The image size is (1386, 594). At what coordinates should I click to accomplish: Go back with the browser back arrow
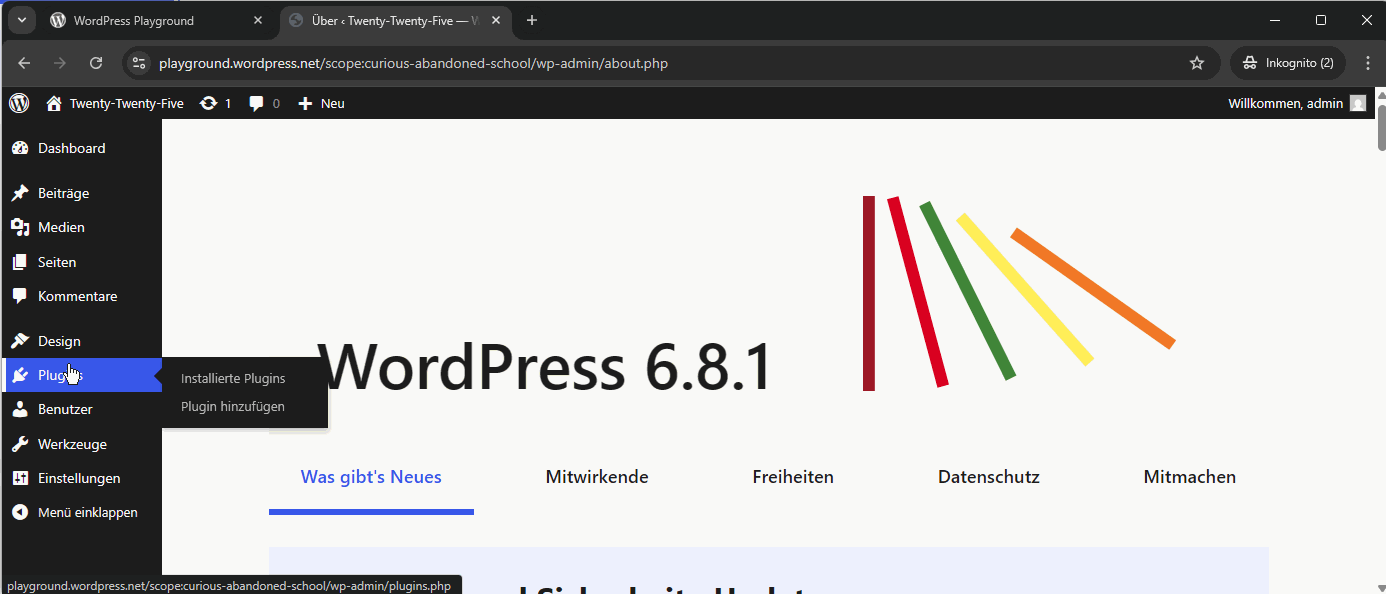[x=25, y=63]
